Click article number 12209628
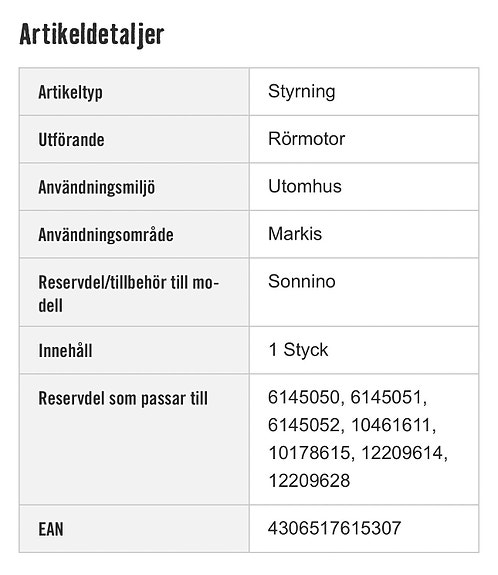This screenshot has height=575, width=498. click(309, 481)
